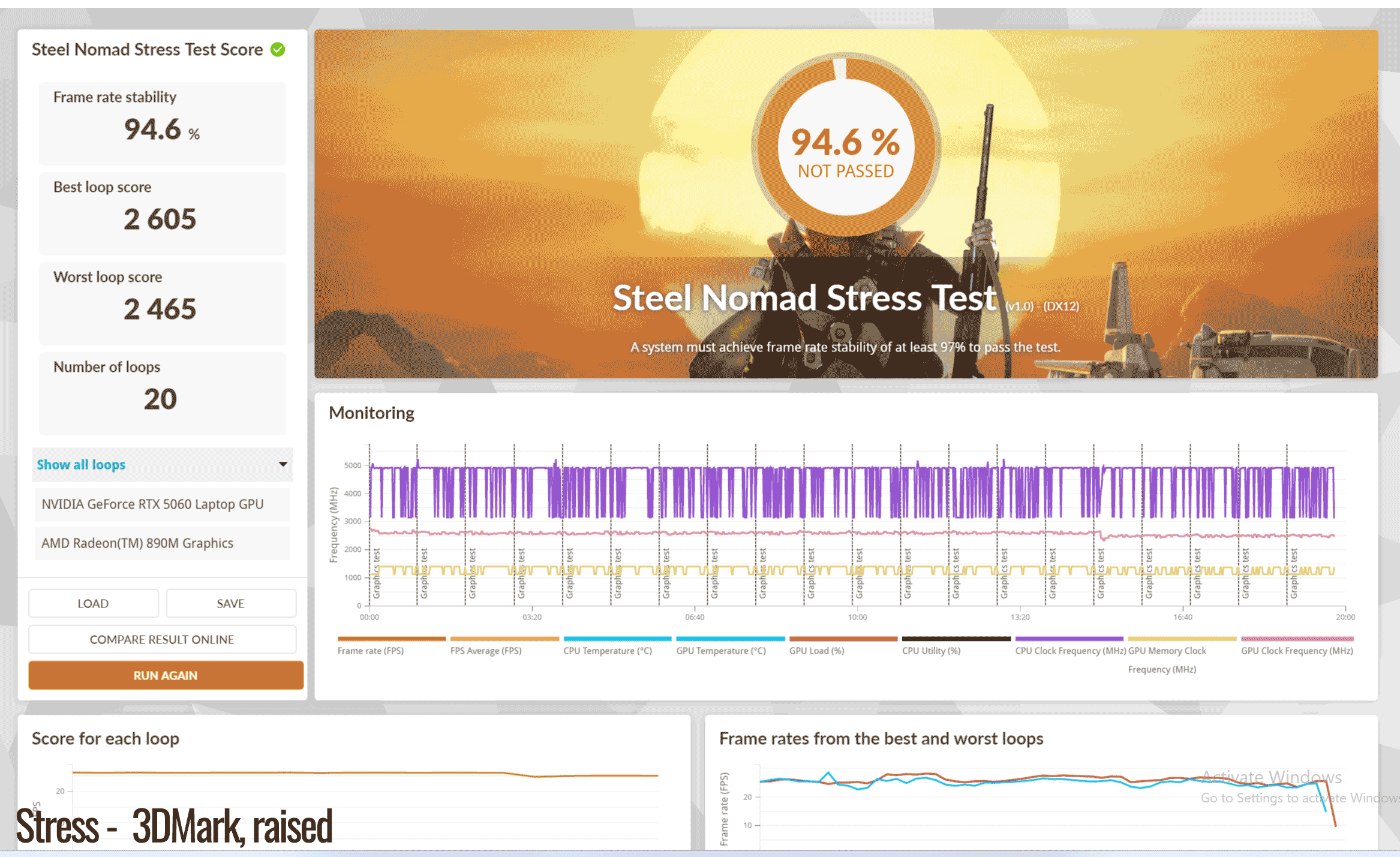Screen dimensions: 1400x857
Task: Open COMPARE RESULT ONLINE
Action: coord(162,639)
